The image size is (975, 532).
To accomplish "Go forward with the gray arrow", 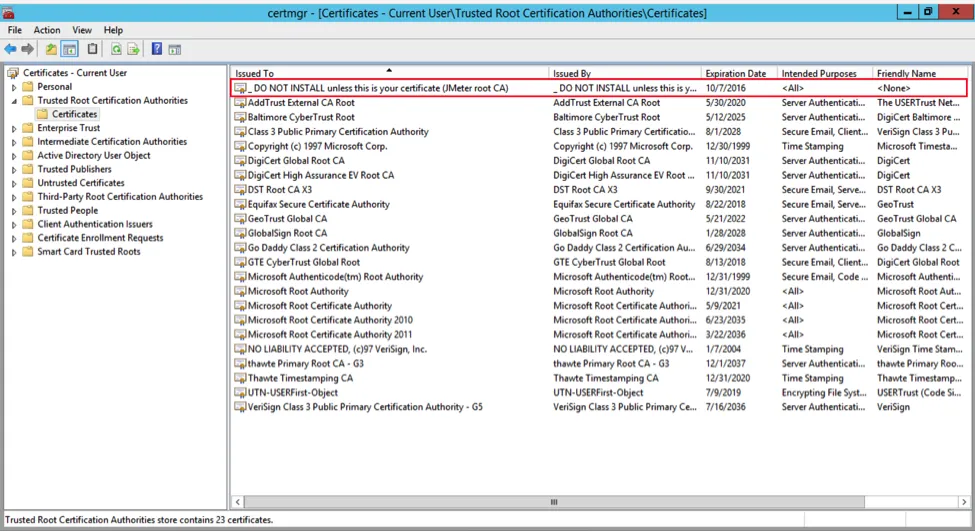I will [x=27, y=49].
